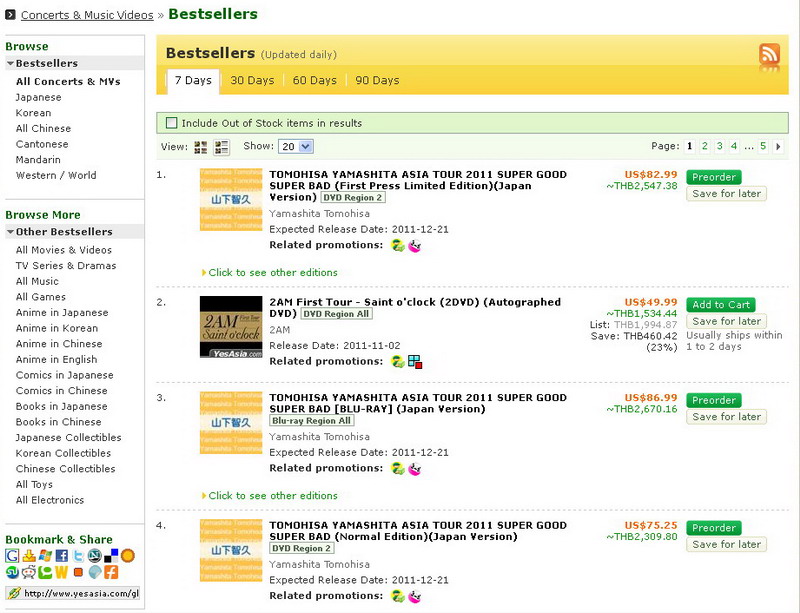
Task: Click blue-red squares promotion icon for 2AM
Action: tap(415, 361)
